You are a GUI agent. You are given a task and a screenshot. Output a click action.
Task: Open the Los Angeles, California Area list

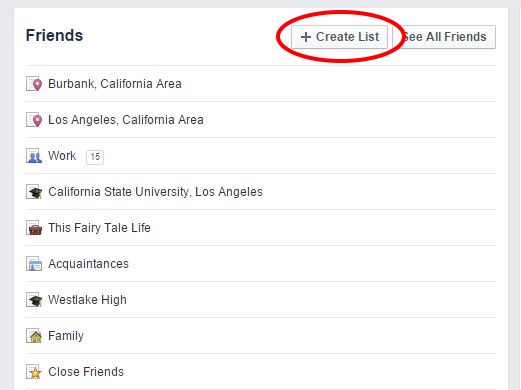[x=126, y=120]
